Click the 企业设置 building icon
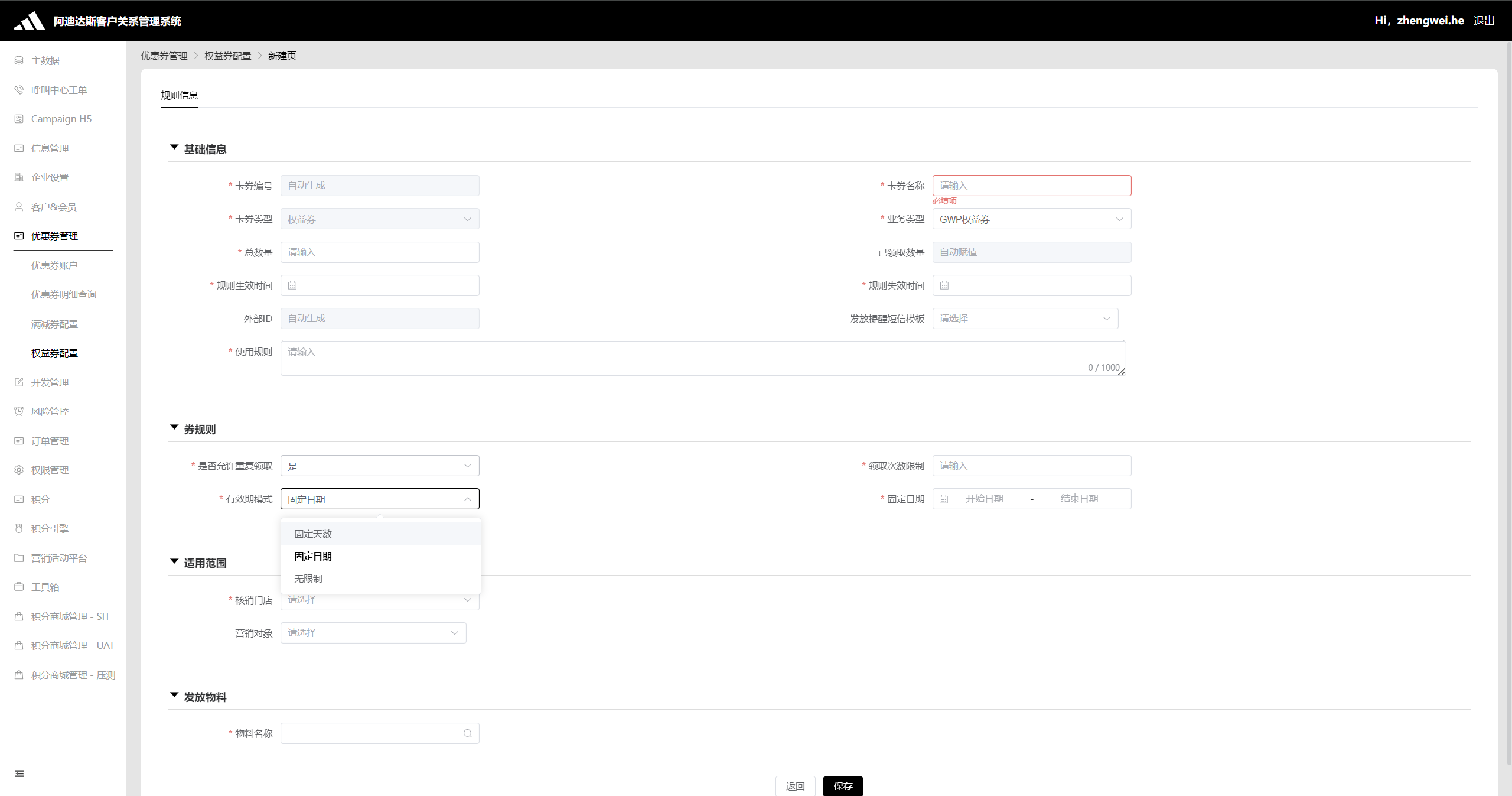Viewport: 1512px width, 796px height. pyautogui.click(x=19, y=177)
